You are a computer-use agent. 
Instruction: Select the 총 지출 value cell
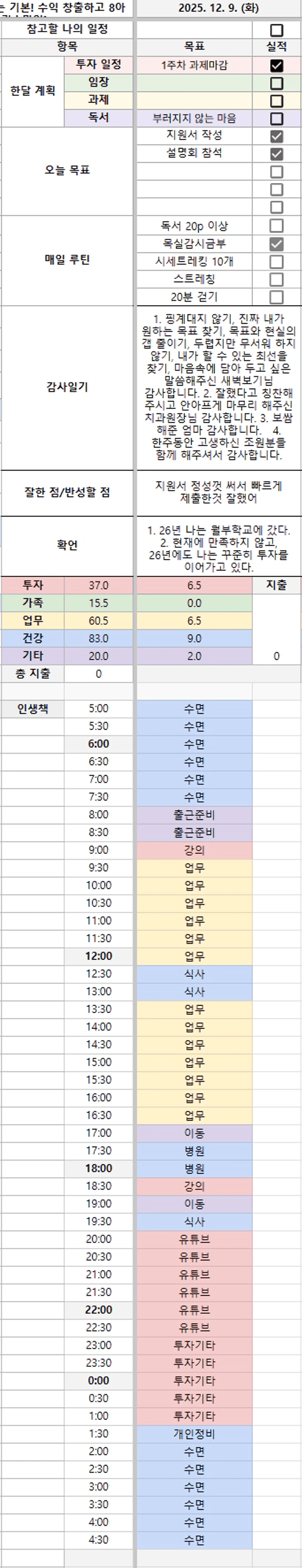99,674
